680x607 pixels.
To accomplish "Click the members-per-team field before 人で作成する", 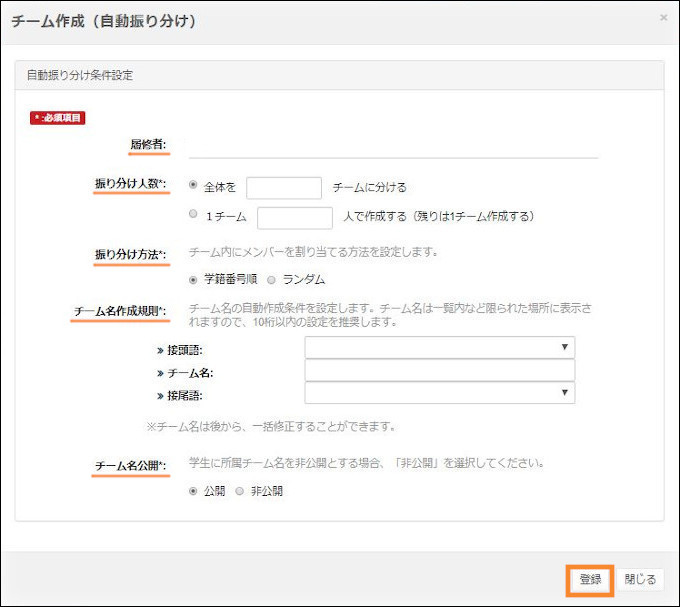I will 295,217.
